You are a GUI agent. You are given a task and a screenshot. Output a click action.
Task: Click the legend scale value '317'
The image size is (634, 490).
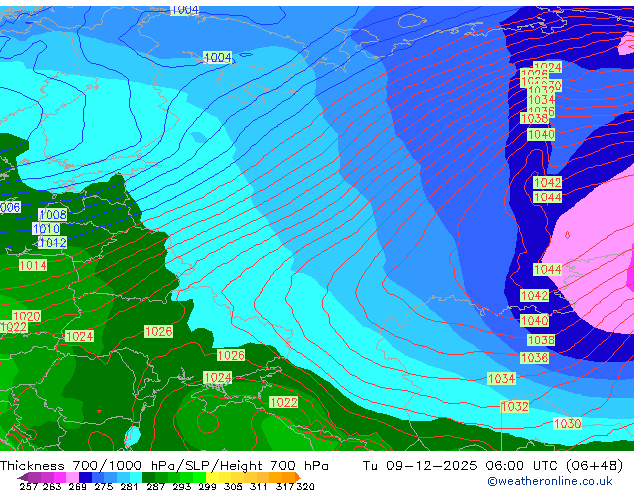pyautogui.click(x=285, y=486)
